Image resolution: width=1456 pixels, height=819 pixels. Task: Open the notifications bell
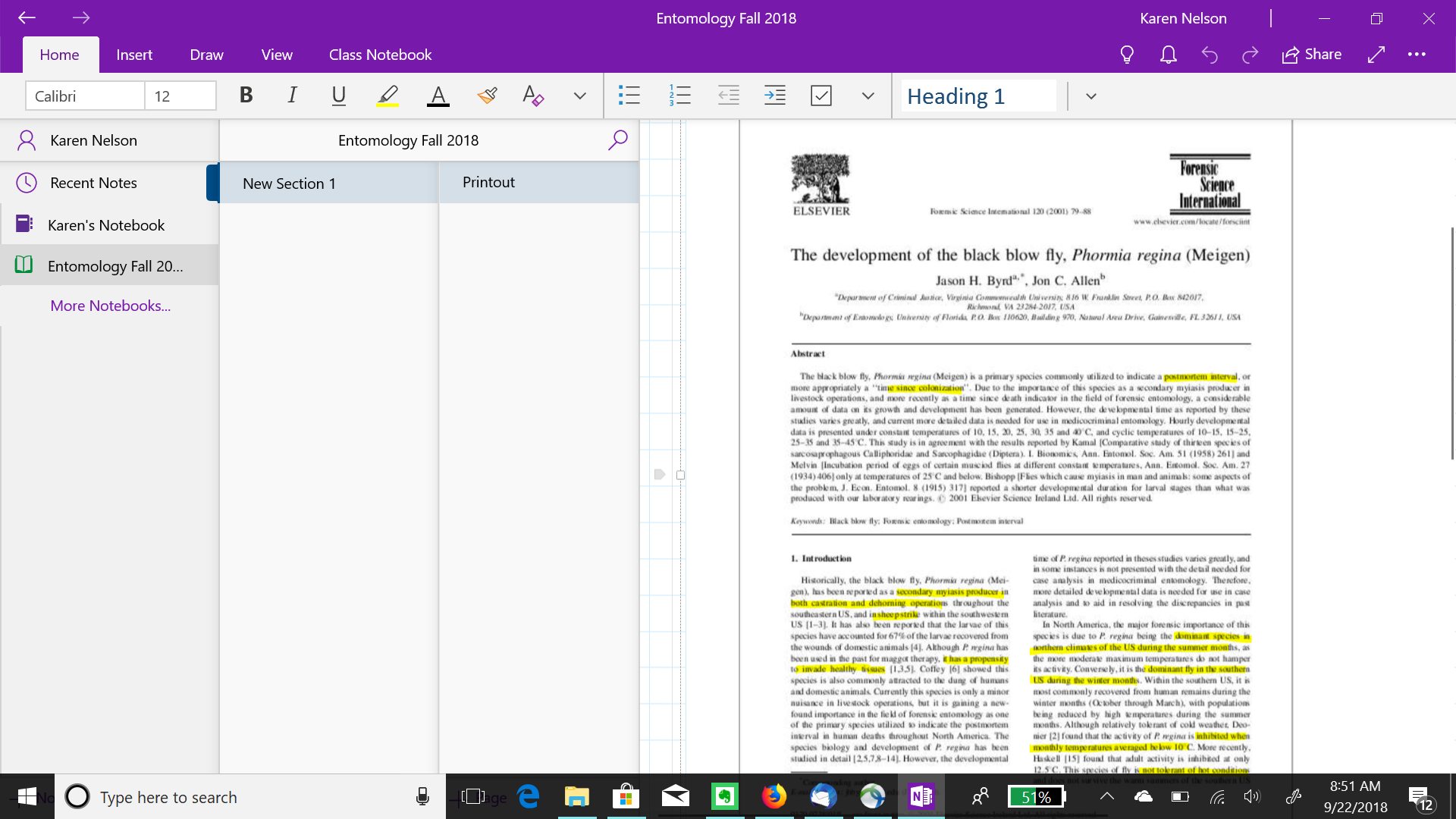pos(1167,54)
